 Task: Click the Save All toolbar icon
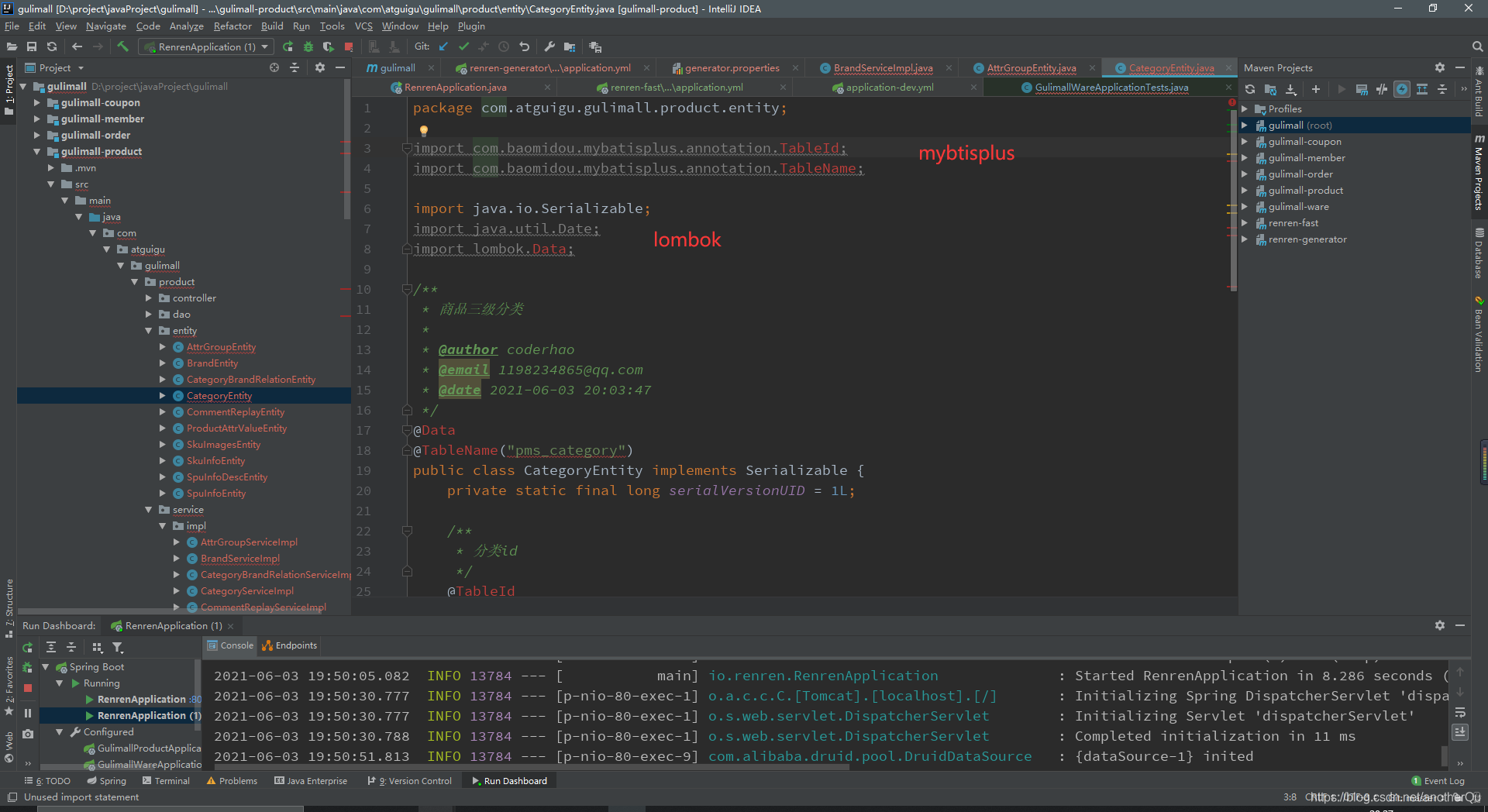(x=32, y=46)
